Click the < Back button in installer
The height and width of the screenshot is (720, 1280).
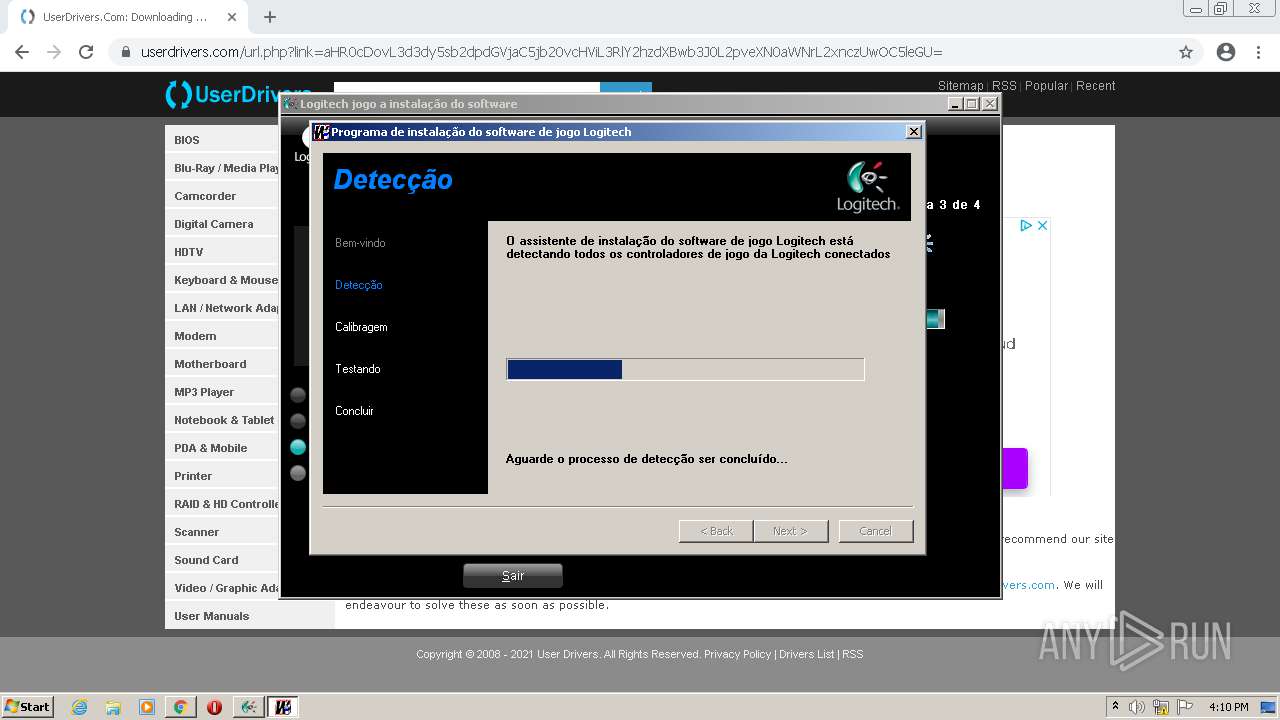716,531
